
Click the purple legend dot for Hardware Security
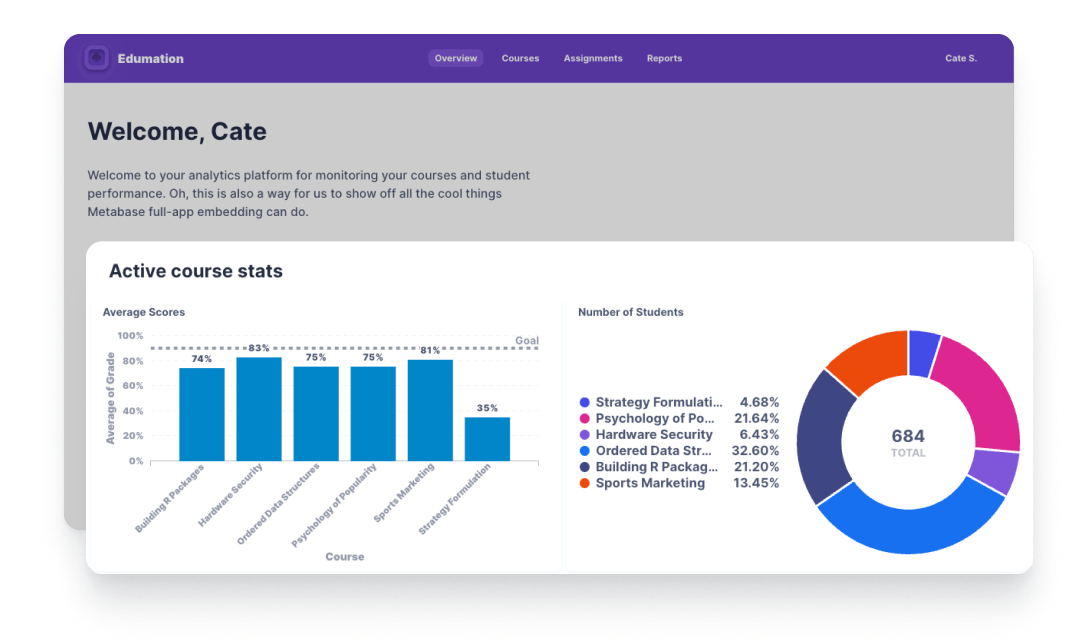coord(583,435)
